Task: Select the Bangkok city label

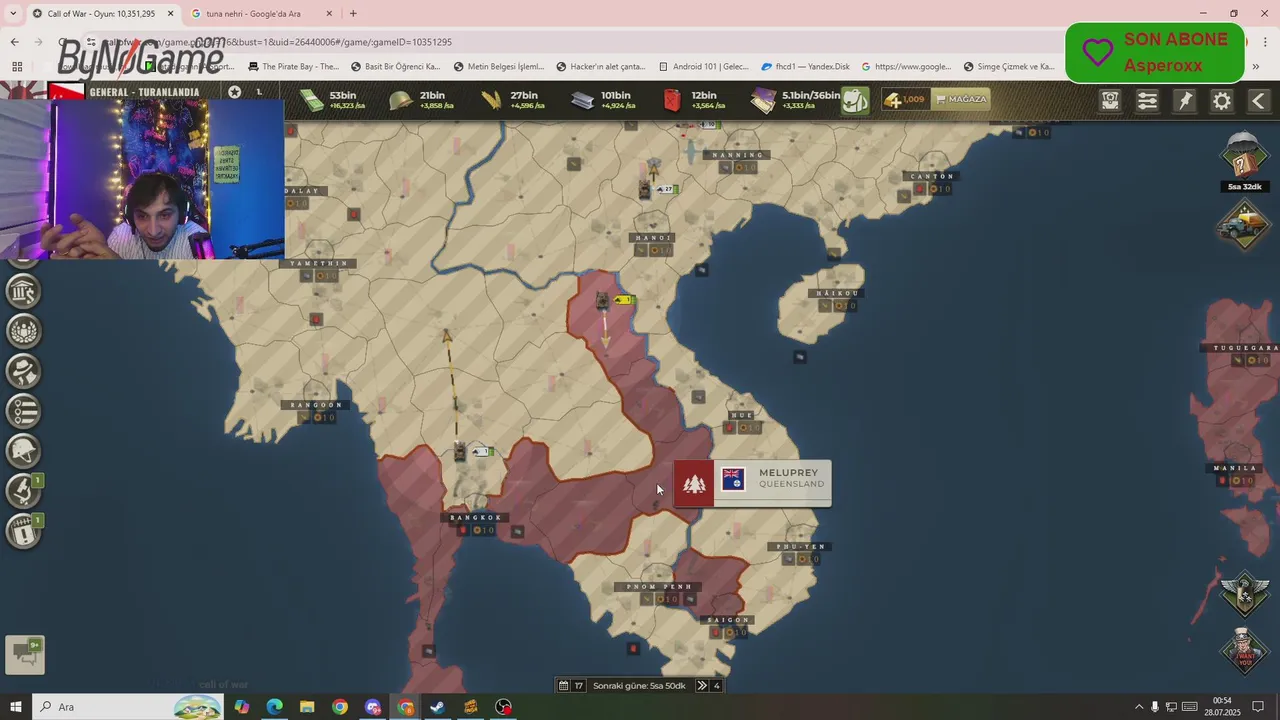Action: coord(476,518)
